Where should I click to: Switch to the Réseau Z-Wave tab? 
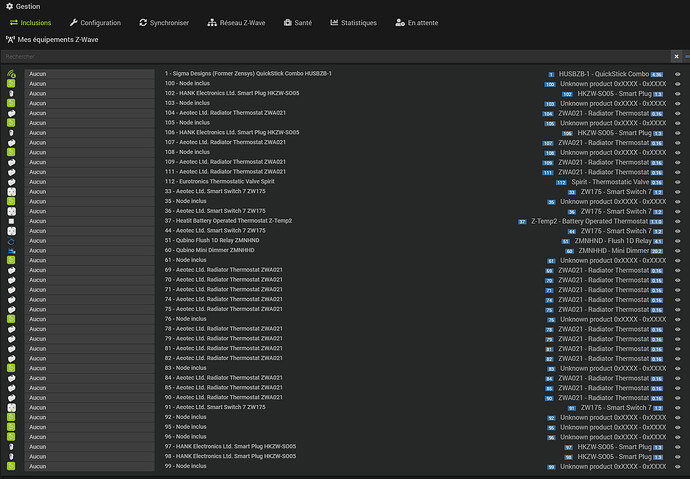click(x=236, y=22)
